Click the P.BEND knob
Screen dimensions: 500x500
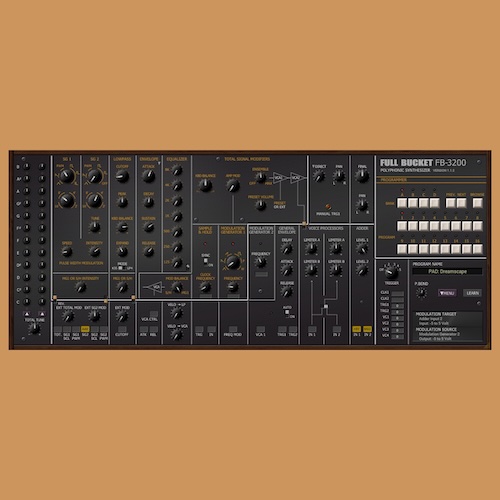click(x=421, y=293)
